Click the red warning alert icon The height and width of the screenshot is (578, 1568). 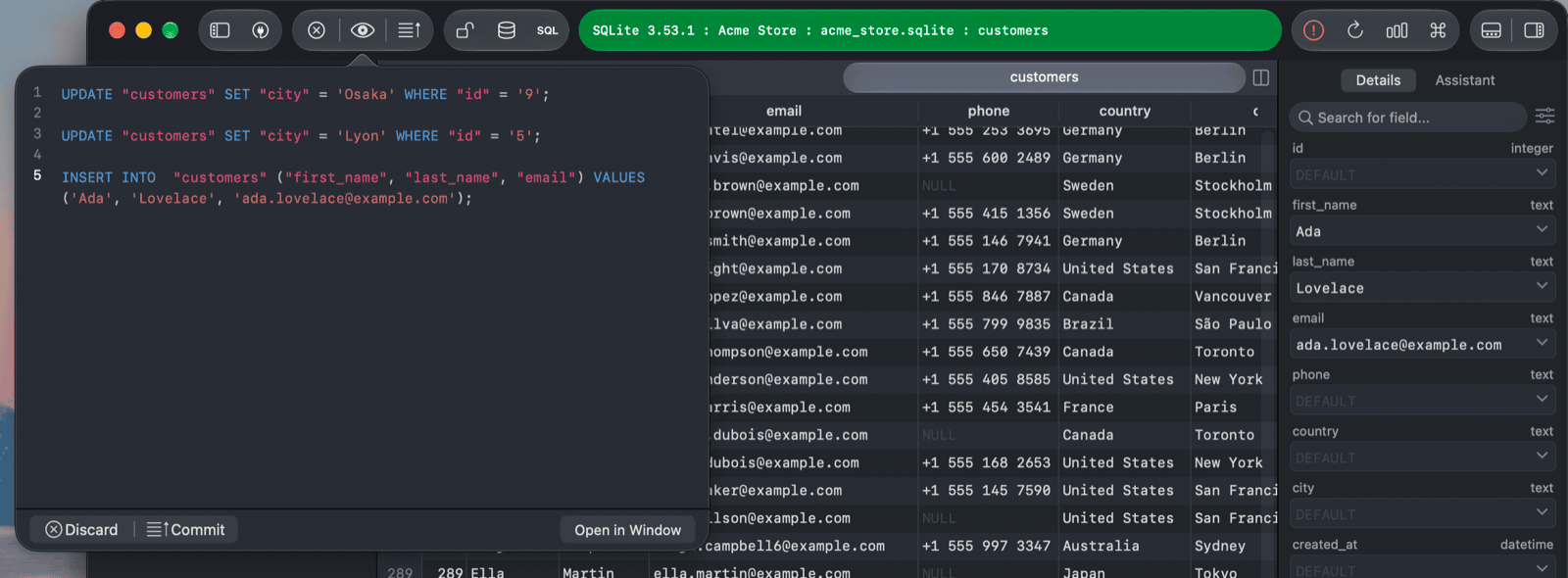coord(1314,30)
